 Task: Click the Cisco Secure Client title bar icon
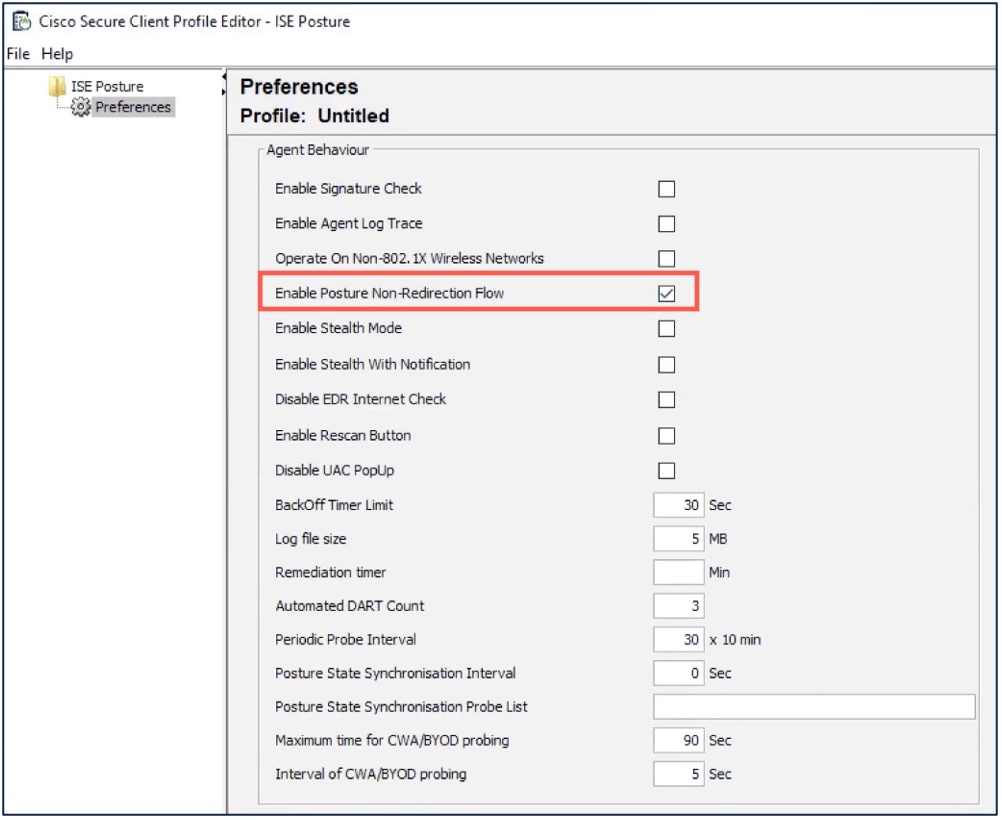click(22, 21)
